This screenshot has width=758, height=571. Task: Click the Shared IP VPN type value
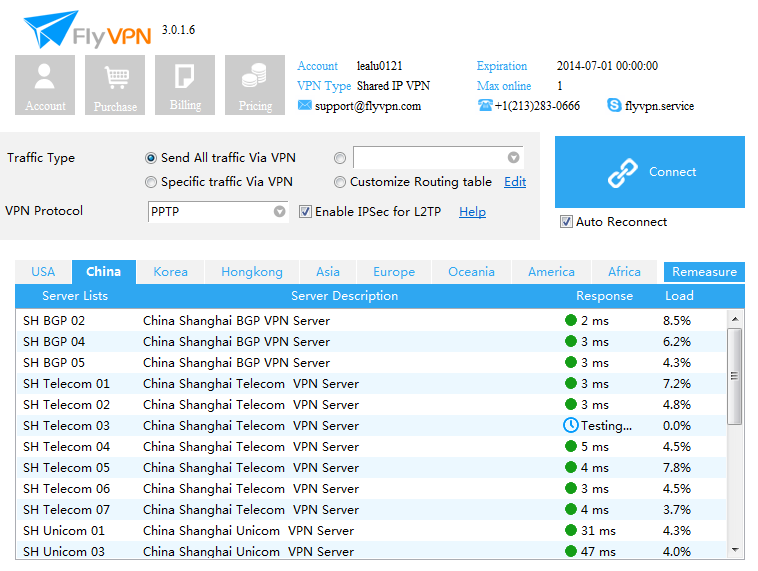pos(394,86)
